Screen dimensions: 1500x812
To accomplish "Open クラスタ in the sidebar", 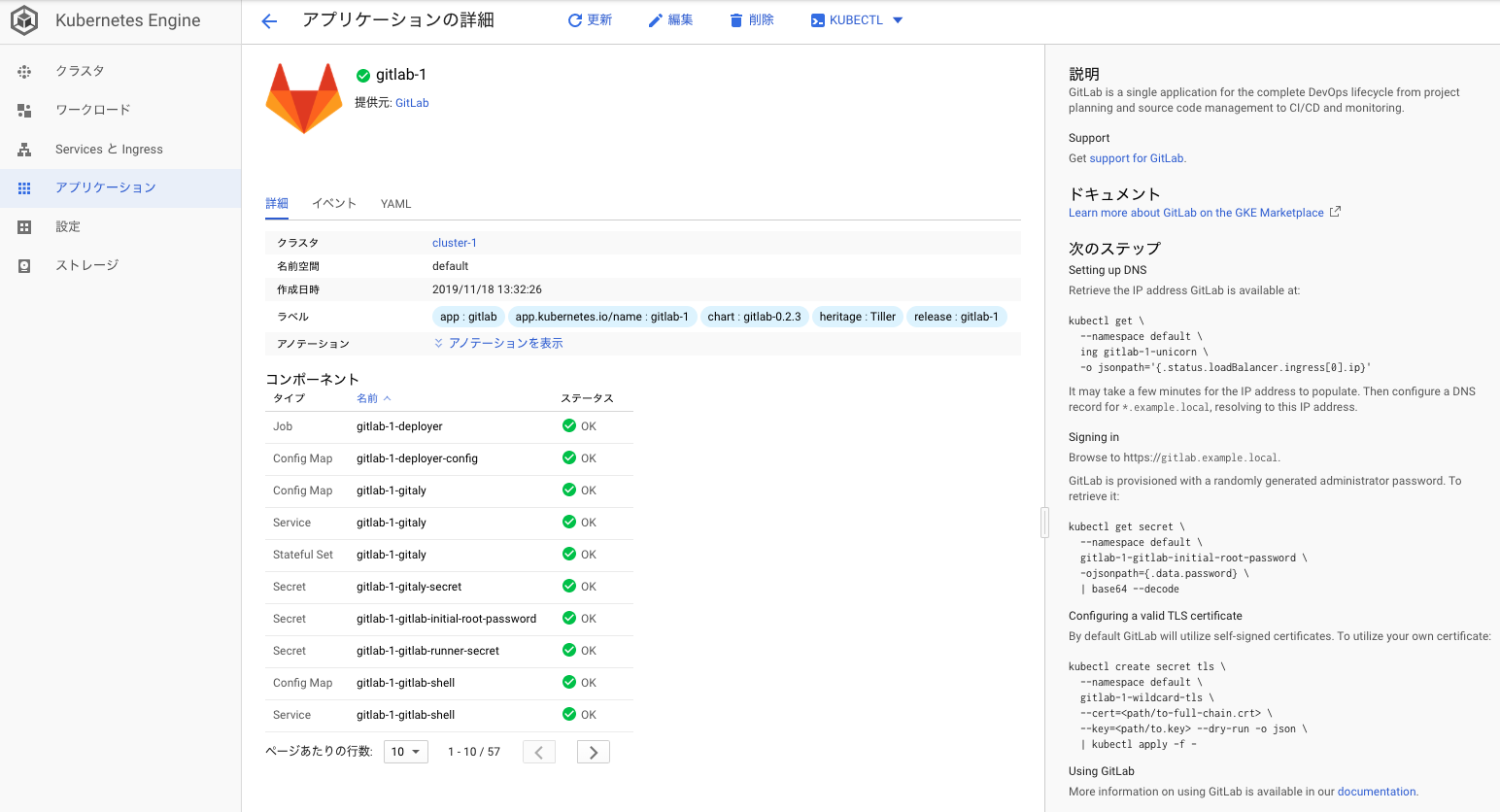I will tap(120, 71).
